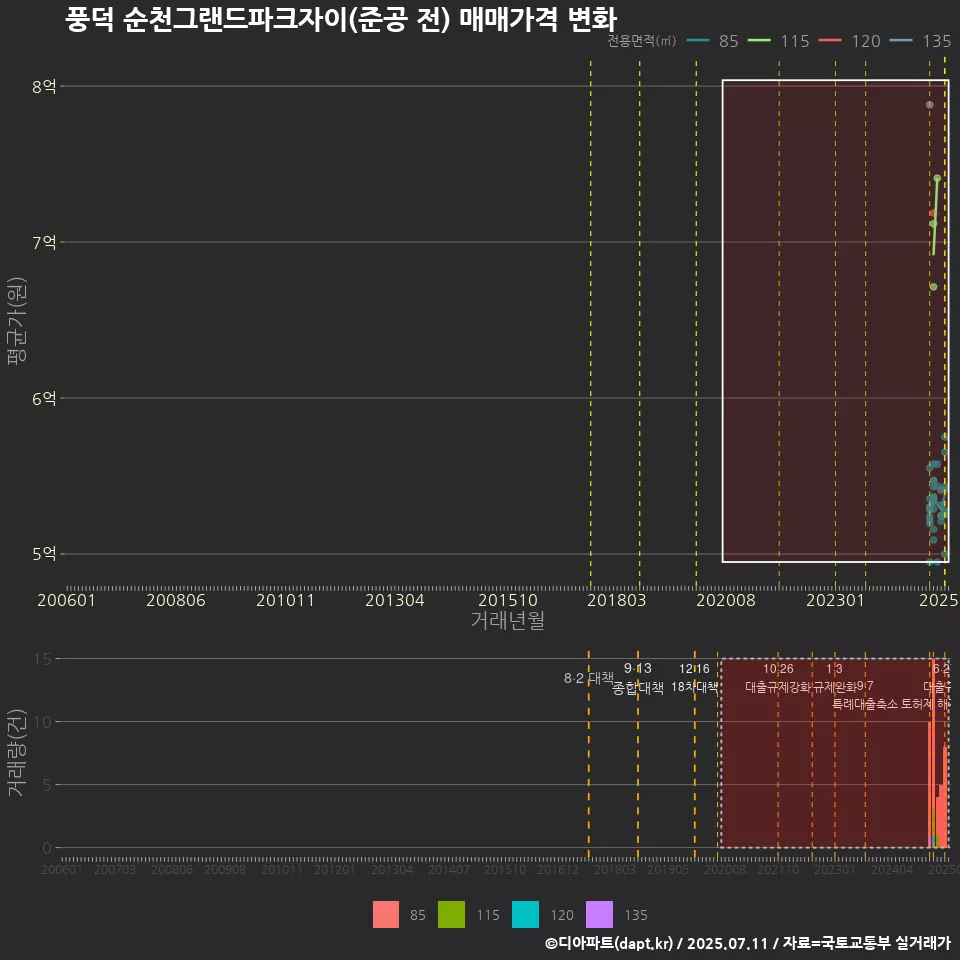Click the 10·26 대출규제강화 annotation
This screenshot has height=960, width=960.
(778, 678)
